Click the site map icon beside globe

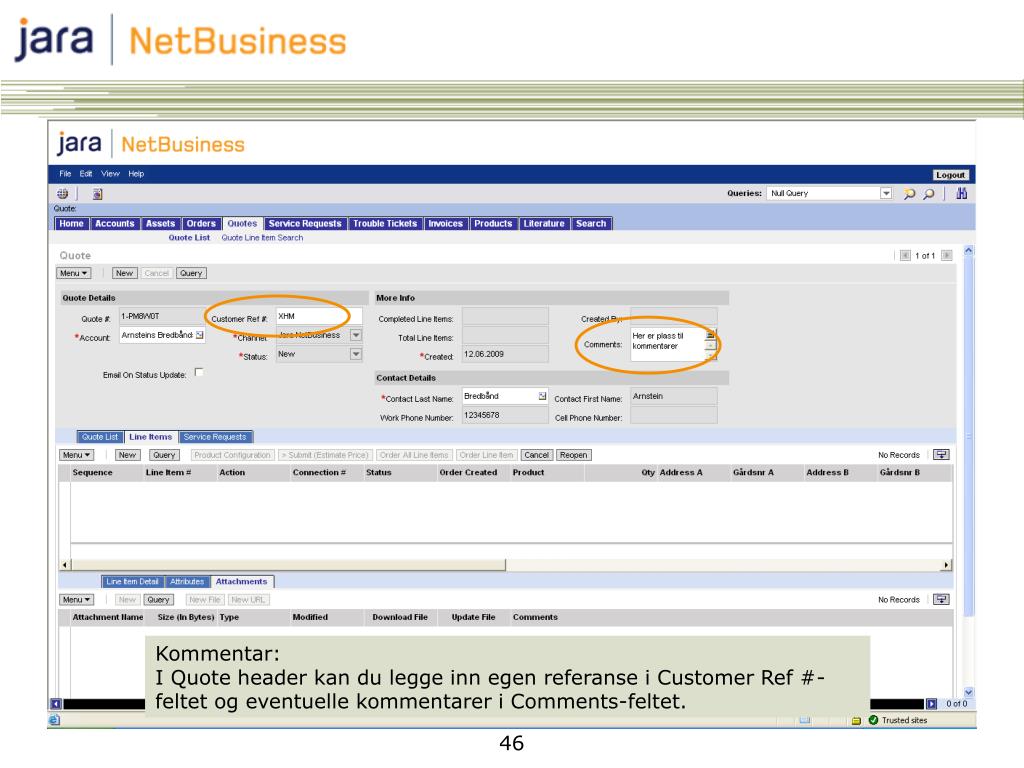97,193
